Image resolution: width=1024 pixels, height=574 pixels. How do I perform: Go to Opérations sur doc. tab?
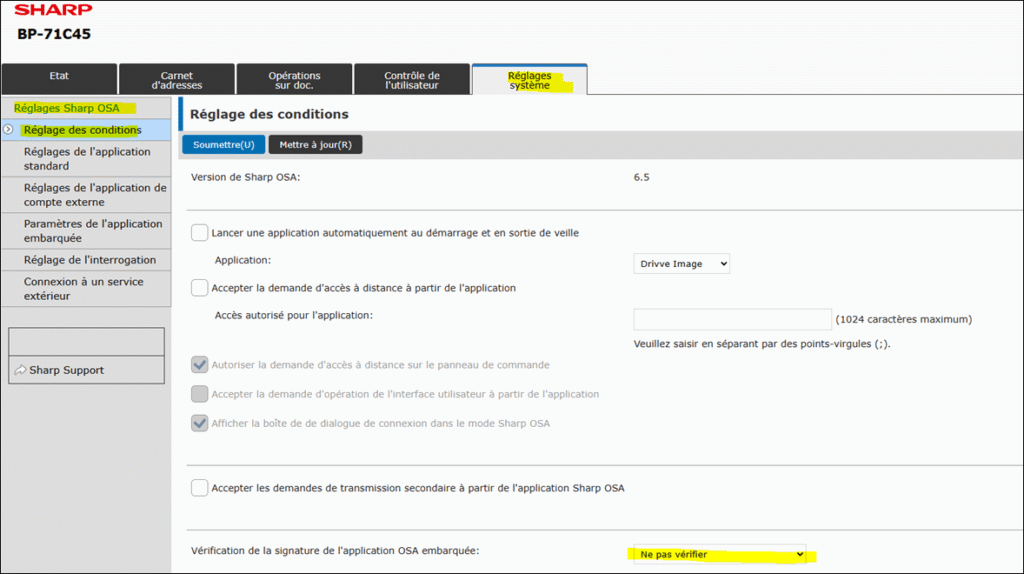[295, 79]
